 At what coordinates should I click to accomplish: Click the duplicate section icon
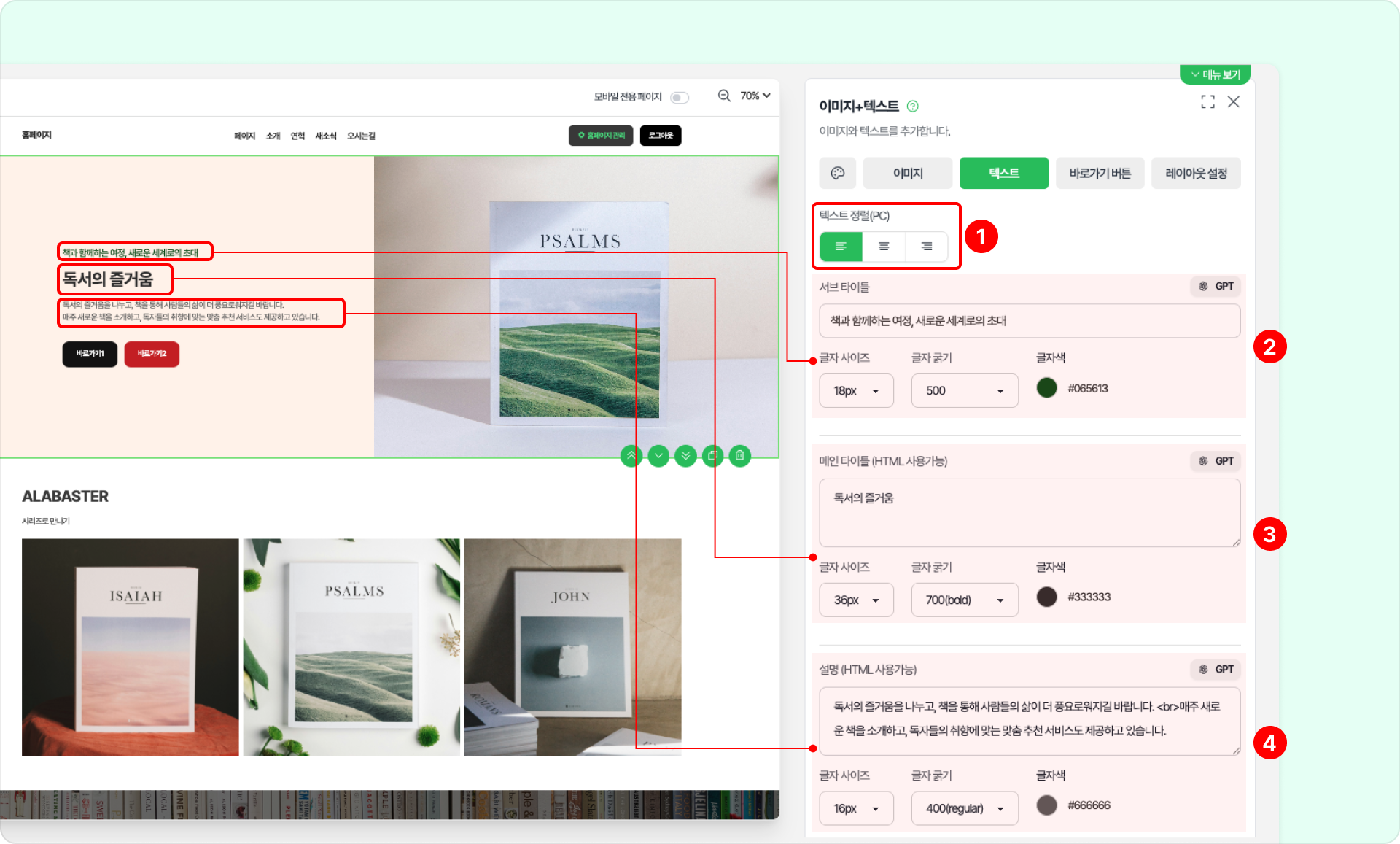tap(712, 456)
